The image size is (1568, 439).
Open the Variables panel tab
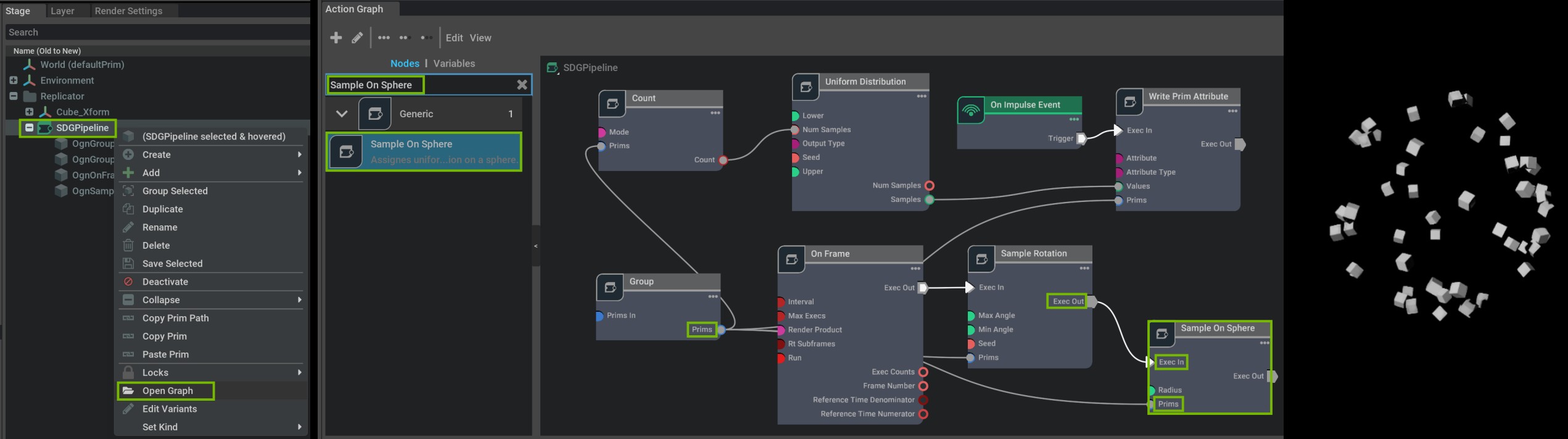tap(454, 64)
